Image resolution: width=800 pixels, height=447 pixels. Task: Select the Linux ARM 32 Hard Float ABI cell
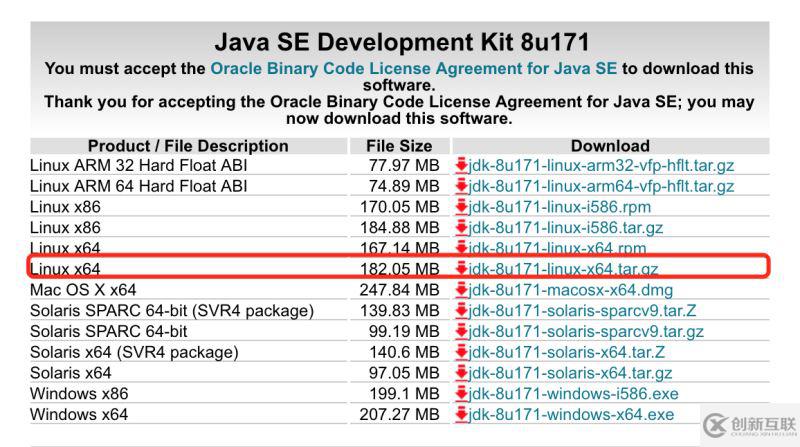[x=138, y=165]
